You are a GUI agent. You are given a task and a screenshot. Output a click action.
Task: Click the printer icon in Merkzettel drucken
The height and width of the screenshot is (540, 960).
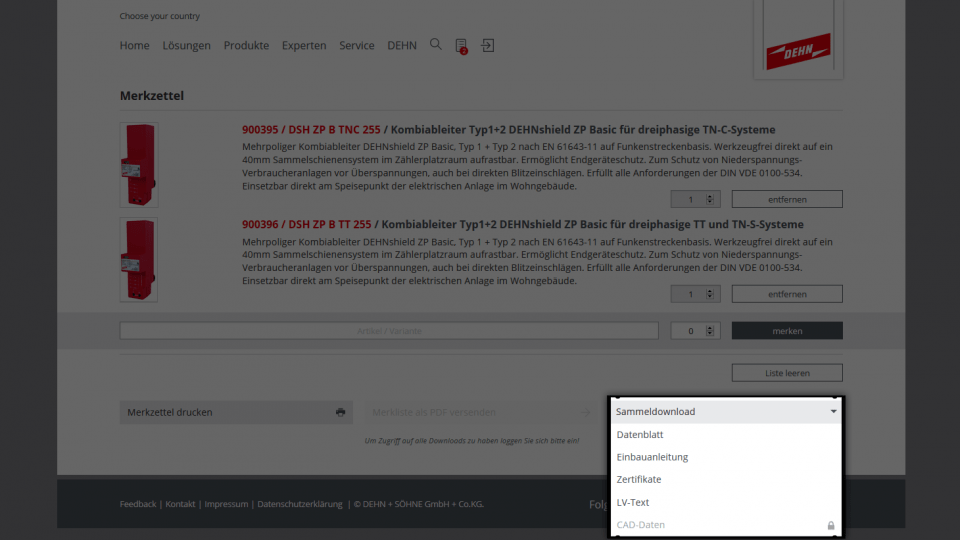(x=340, y=412)
